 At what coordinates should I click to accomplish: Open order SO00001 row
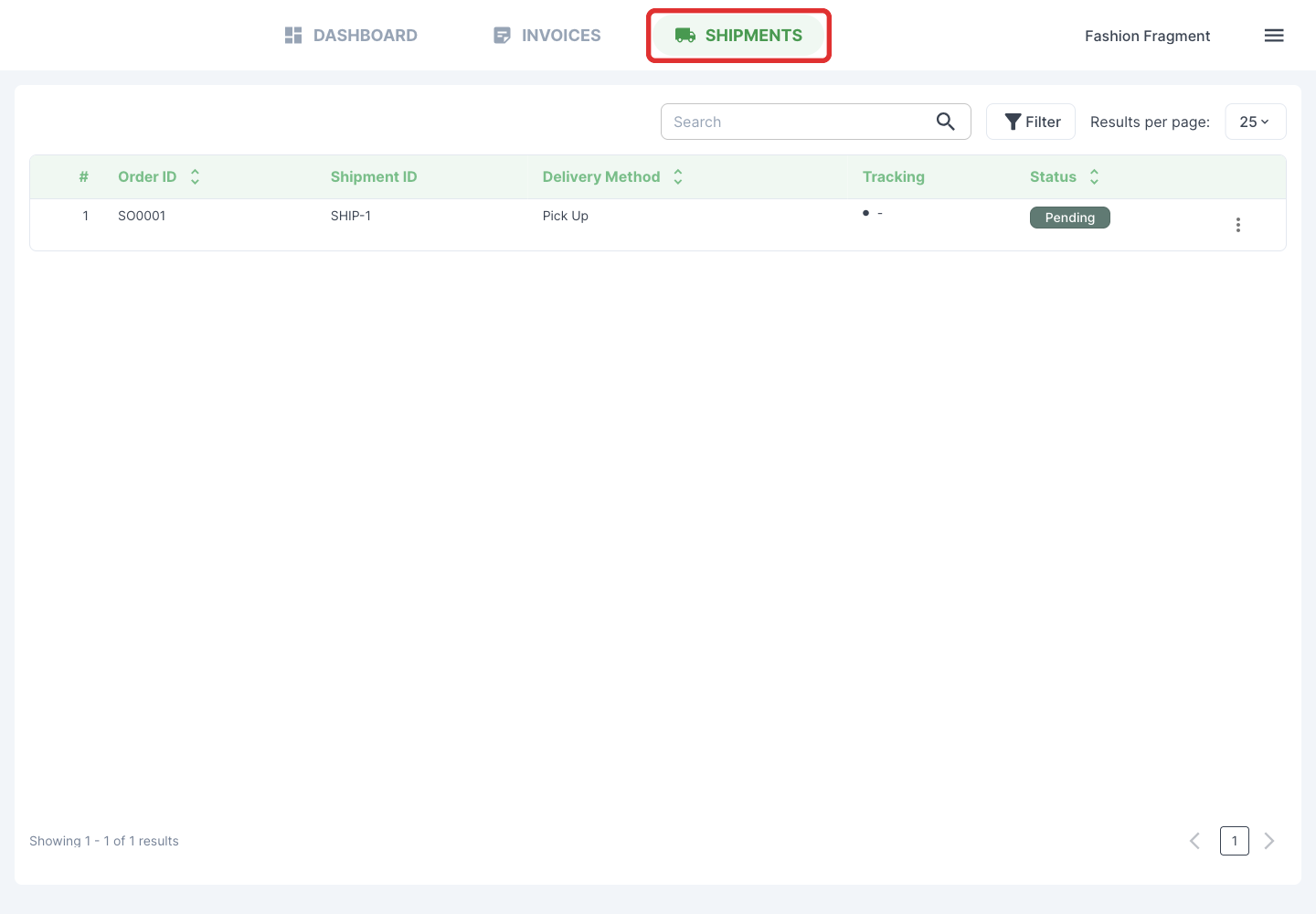pos(658,225)
